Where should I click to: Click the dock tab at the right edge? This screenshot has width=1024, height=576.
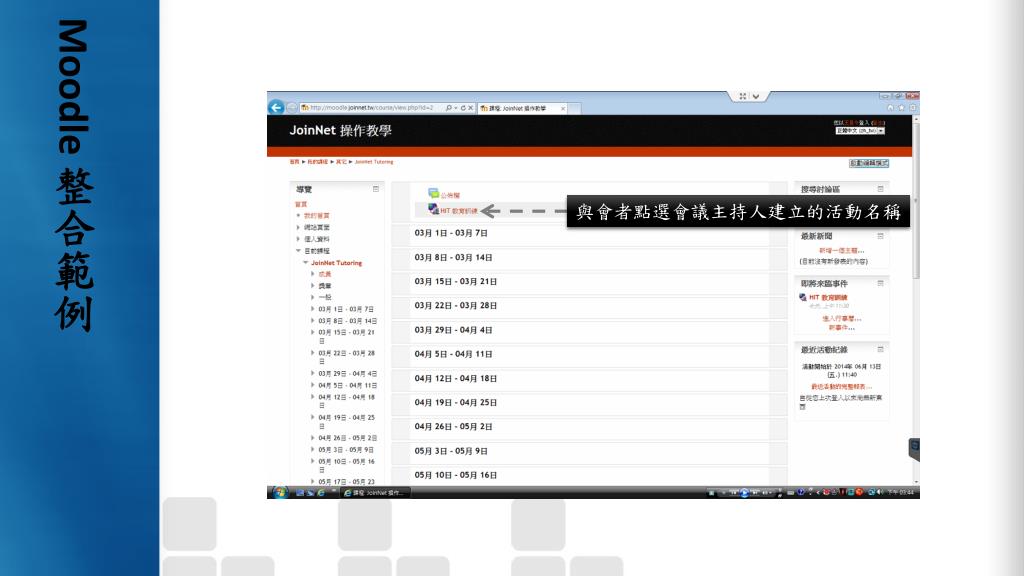pyautogui.click(x=914, y=449)
